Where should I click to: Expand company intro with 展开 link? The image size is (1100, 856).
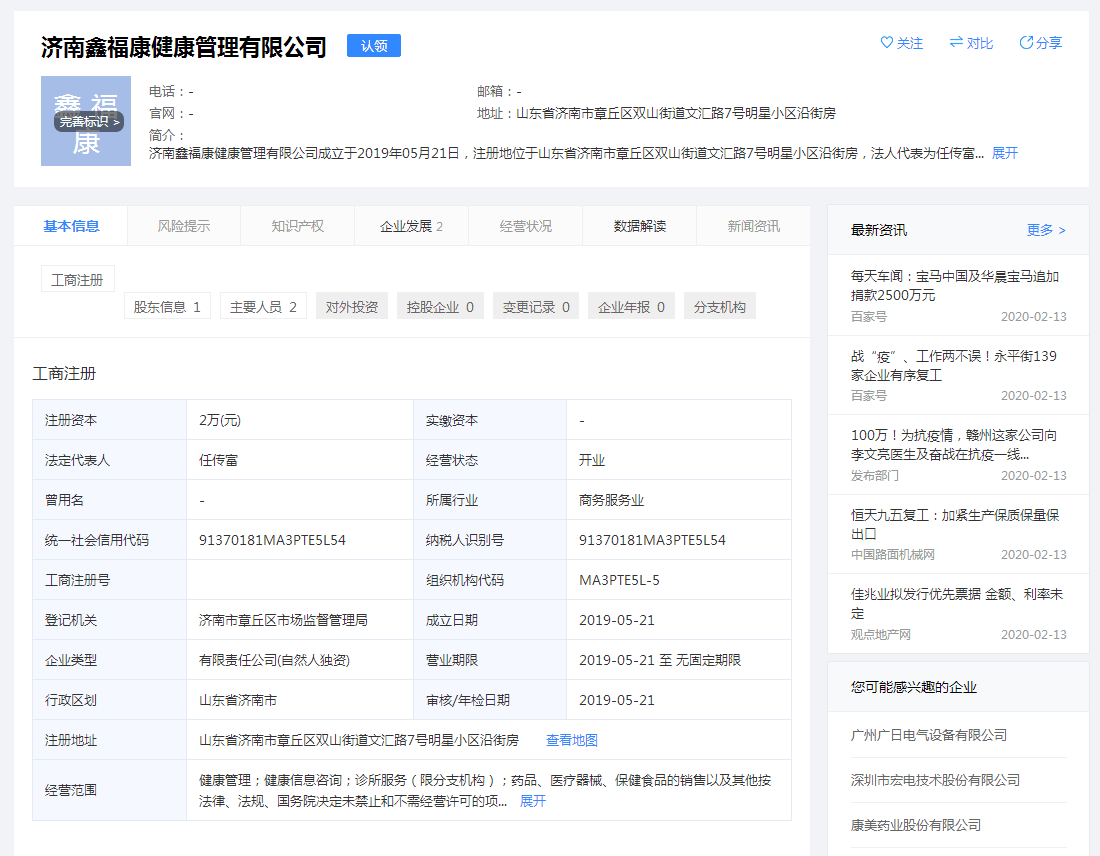pos(1005,153)
